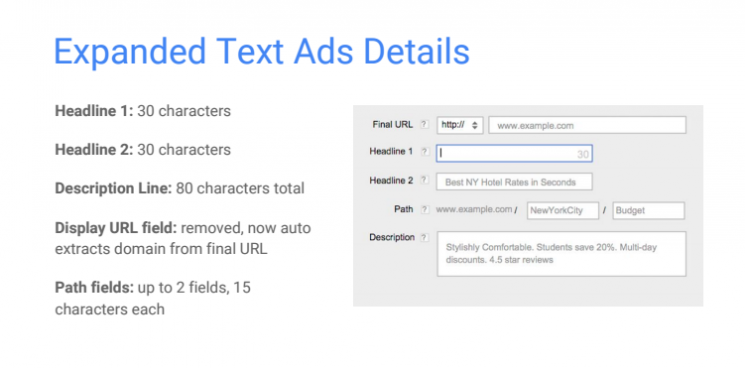Click the 'Path' form label
Image resolution: width=745 pixels, height=368 pixels.
tap(403, 209)
